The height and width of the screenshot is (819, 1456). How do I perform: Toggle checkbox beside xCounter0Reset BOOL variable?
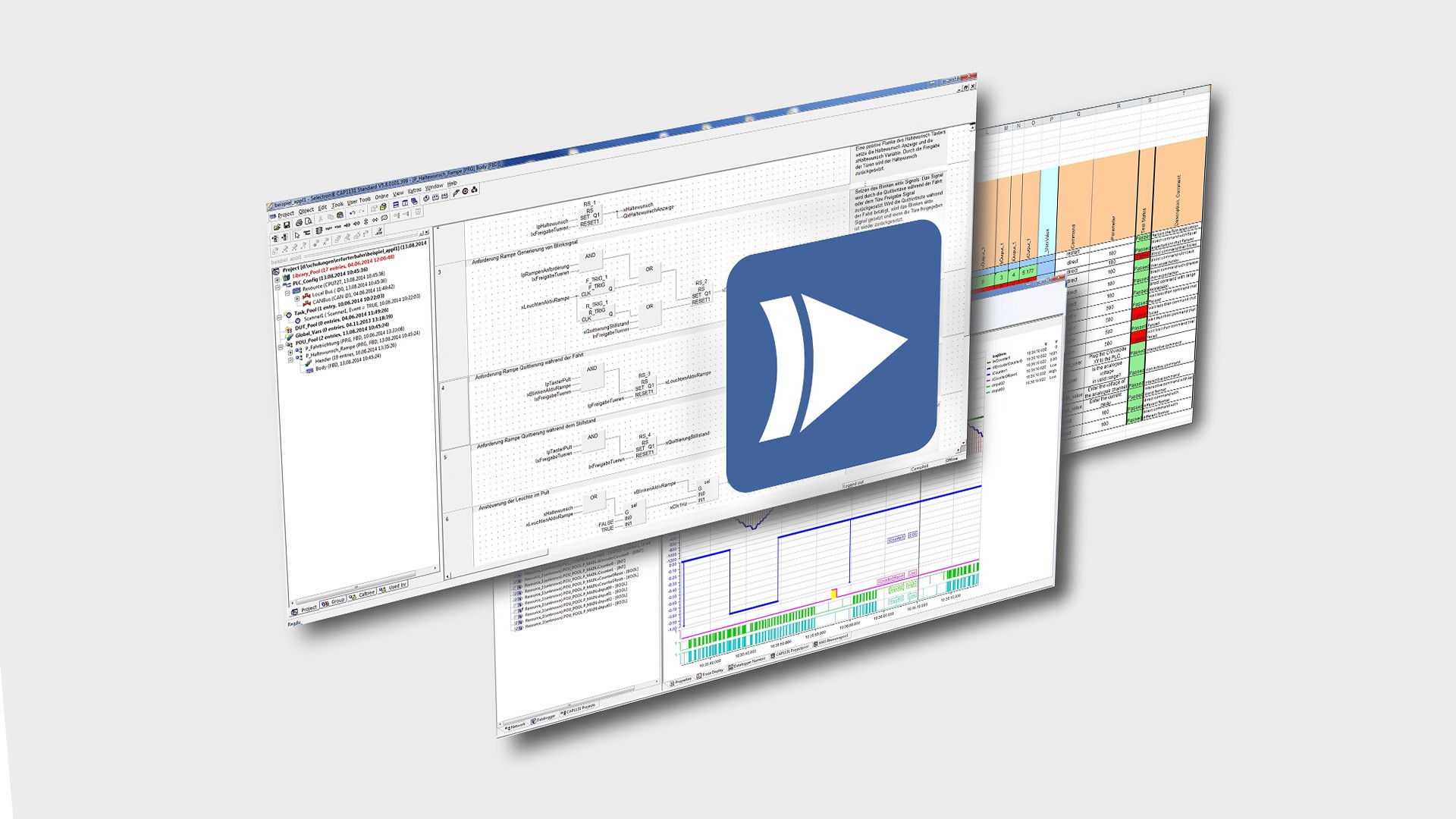pos(515,599)
